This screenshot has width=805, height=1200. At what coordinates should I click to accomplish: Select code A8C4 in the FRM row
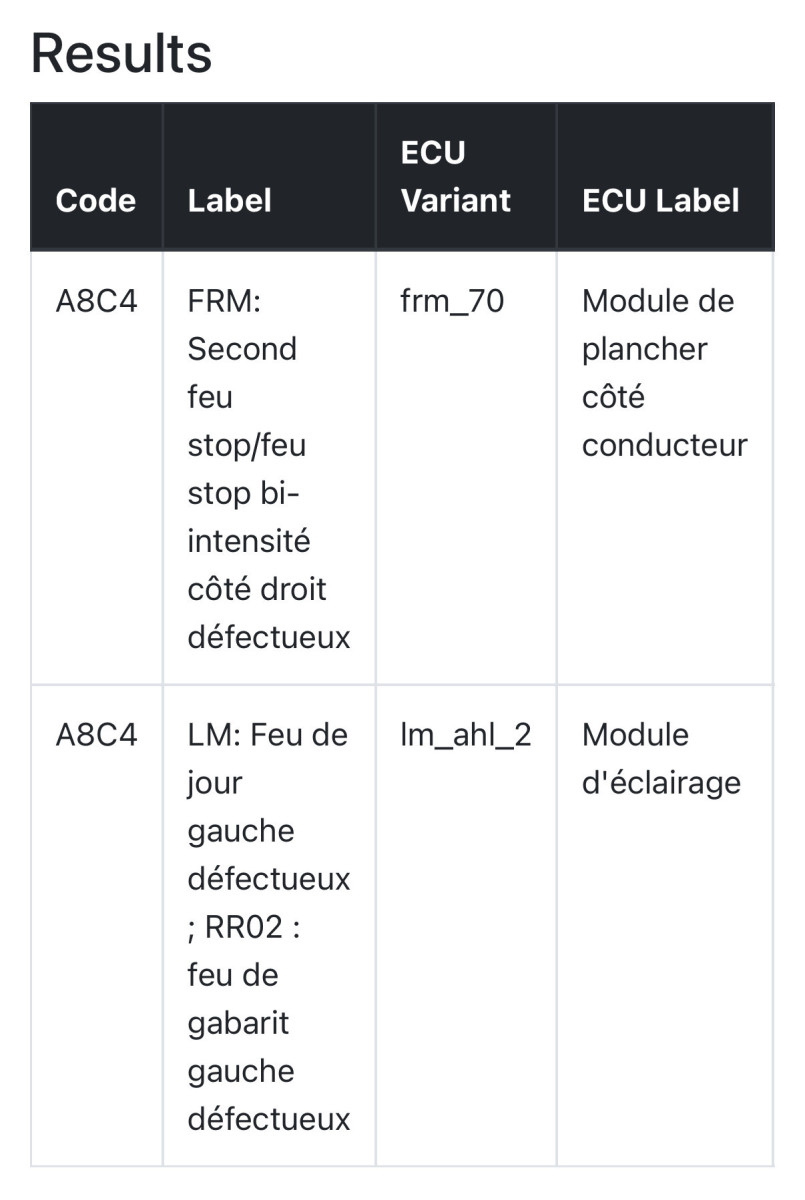[x=96, y=301]
